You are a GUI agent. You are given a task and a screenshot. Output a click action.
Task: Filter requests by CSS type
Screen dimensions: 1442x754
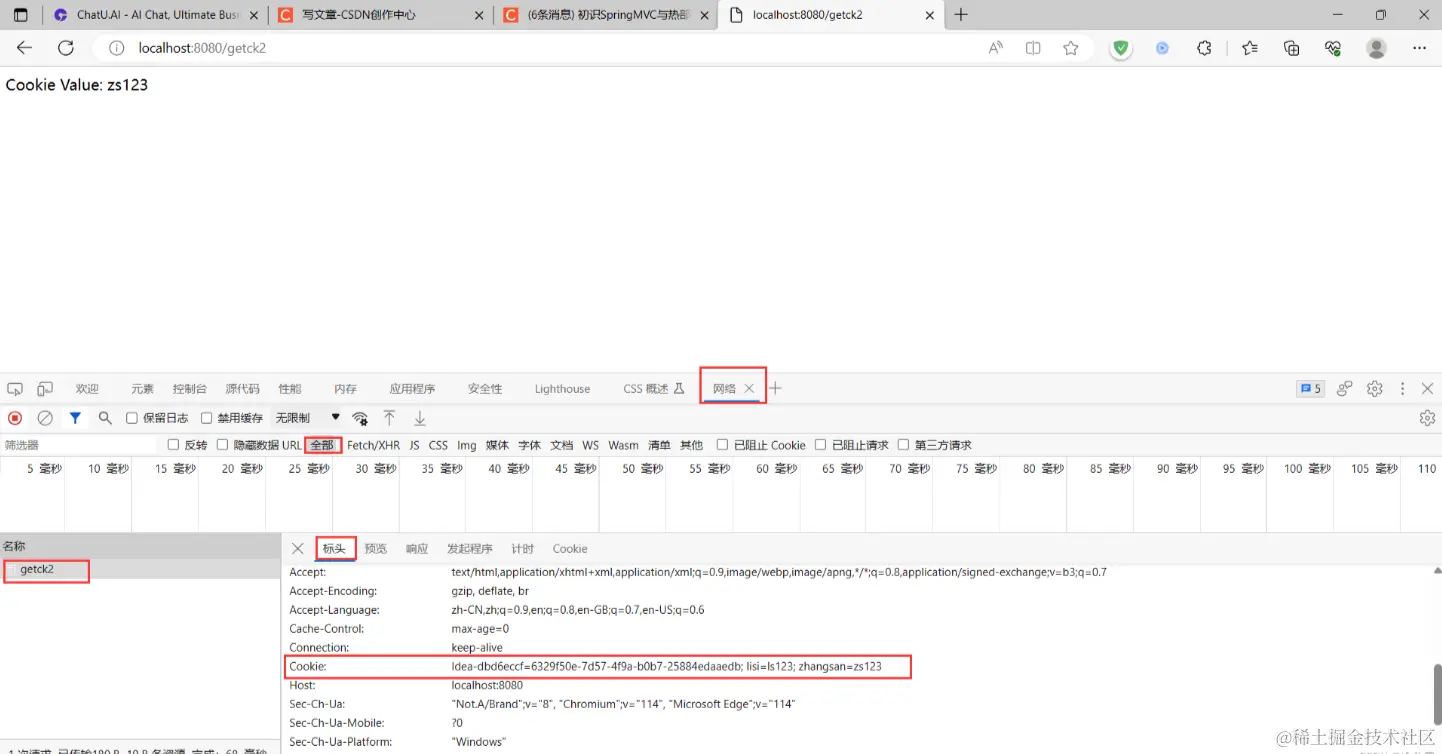[x=438, y=445]
